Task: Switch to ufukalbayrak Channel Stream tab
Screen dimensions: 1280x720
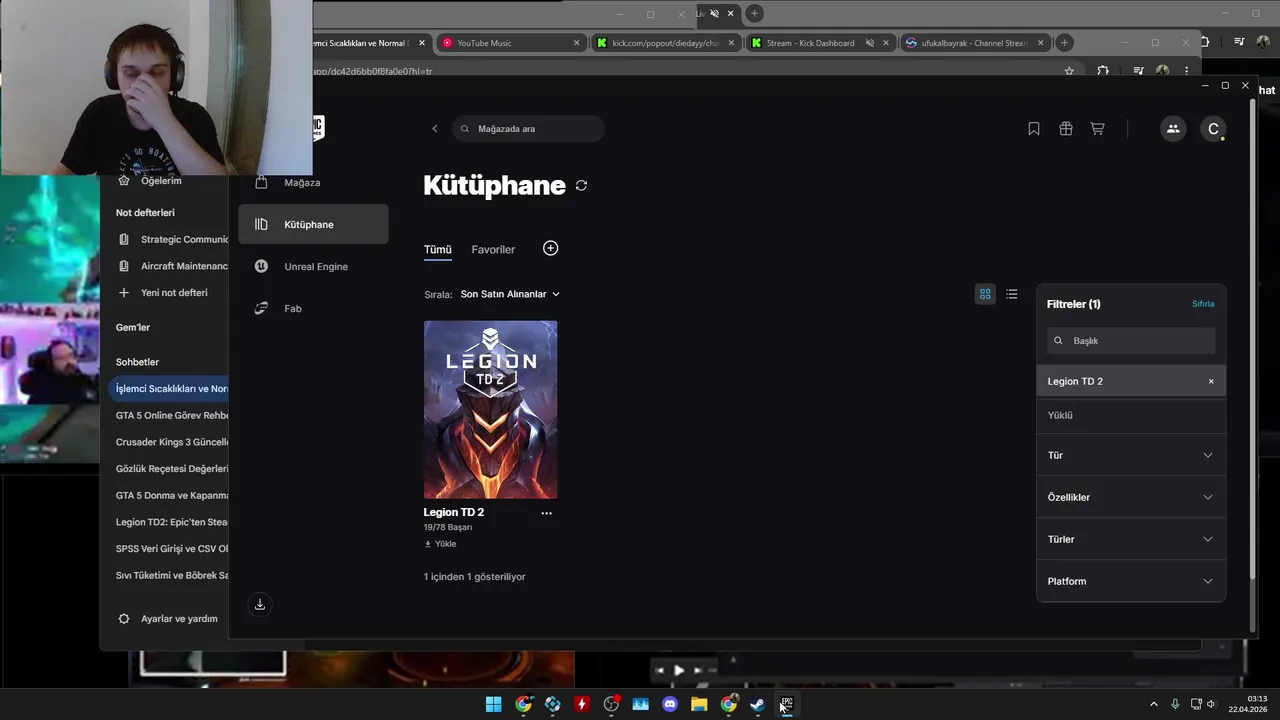Action: pos(975,43)
